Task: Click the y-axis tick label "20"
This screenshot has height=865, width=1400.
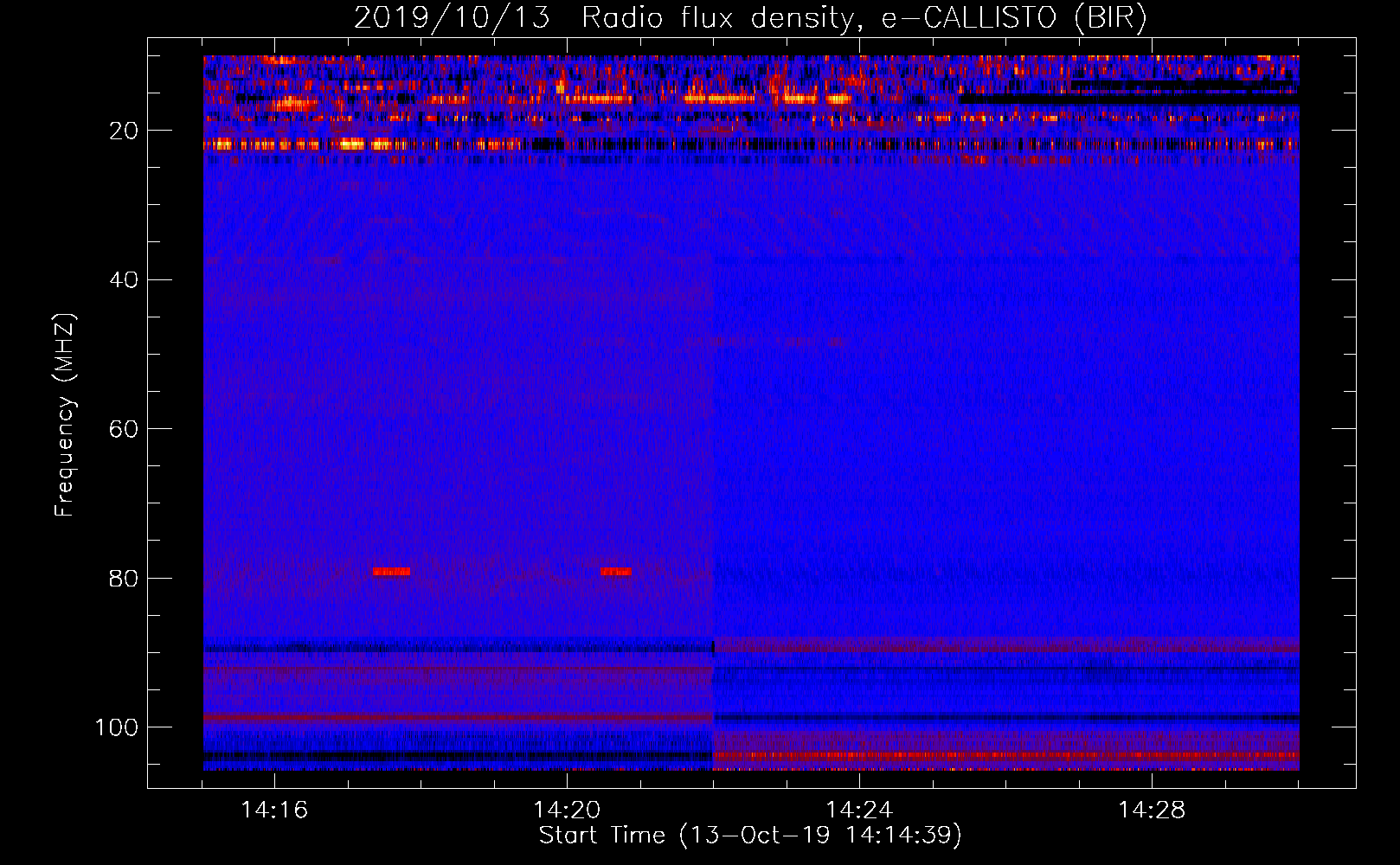Action: tap(124, 131)
